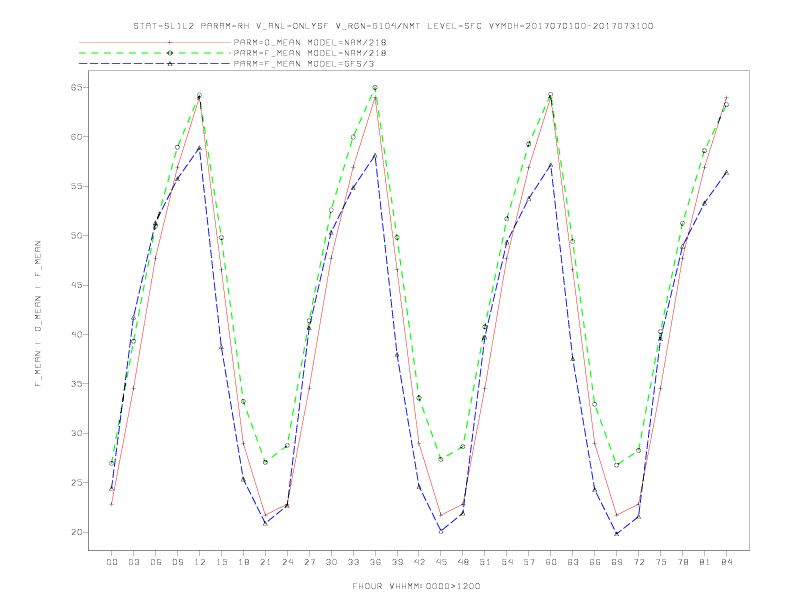Click y-axis tick value 50
Screen dimensions: 792x612
(x=76, y=236)
